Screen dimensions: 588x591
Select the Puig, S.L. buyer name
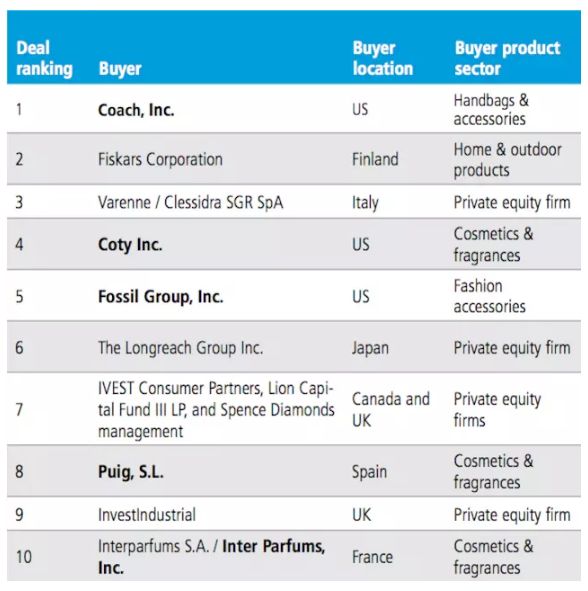(x=131, y=472)
